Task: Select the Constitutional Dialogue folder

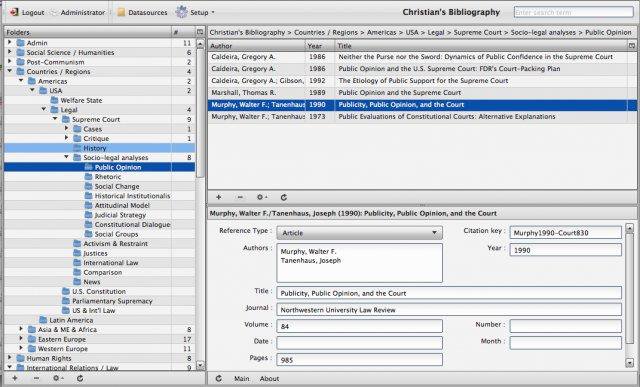Action: [x=132, y=224]
